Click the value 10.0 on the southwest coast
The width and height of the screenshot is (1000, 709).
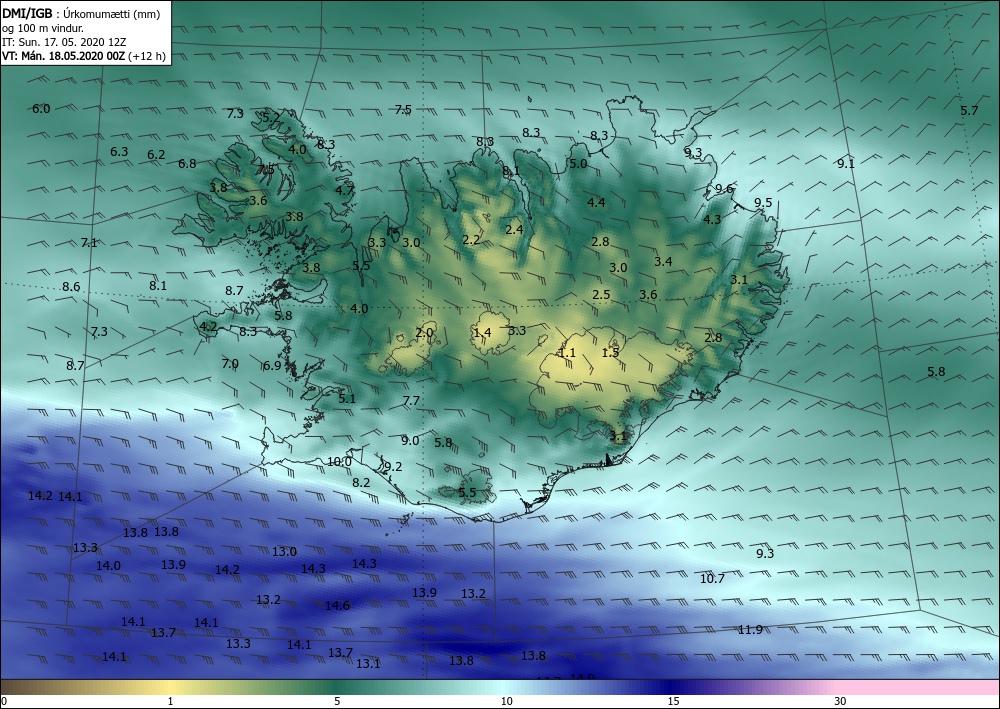tap(339, 462)
